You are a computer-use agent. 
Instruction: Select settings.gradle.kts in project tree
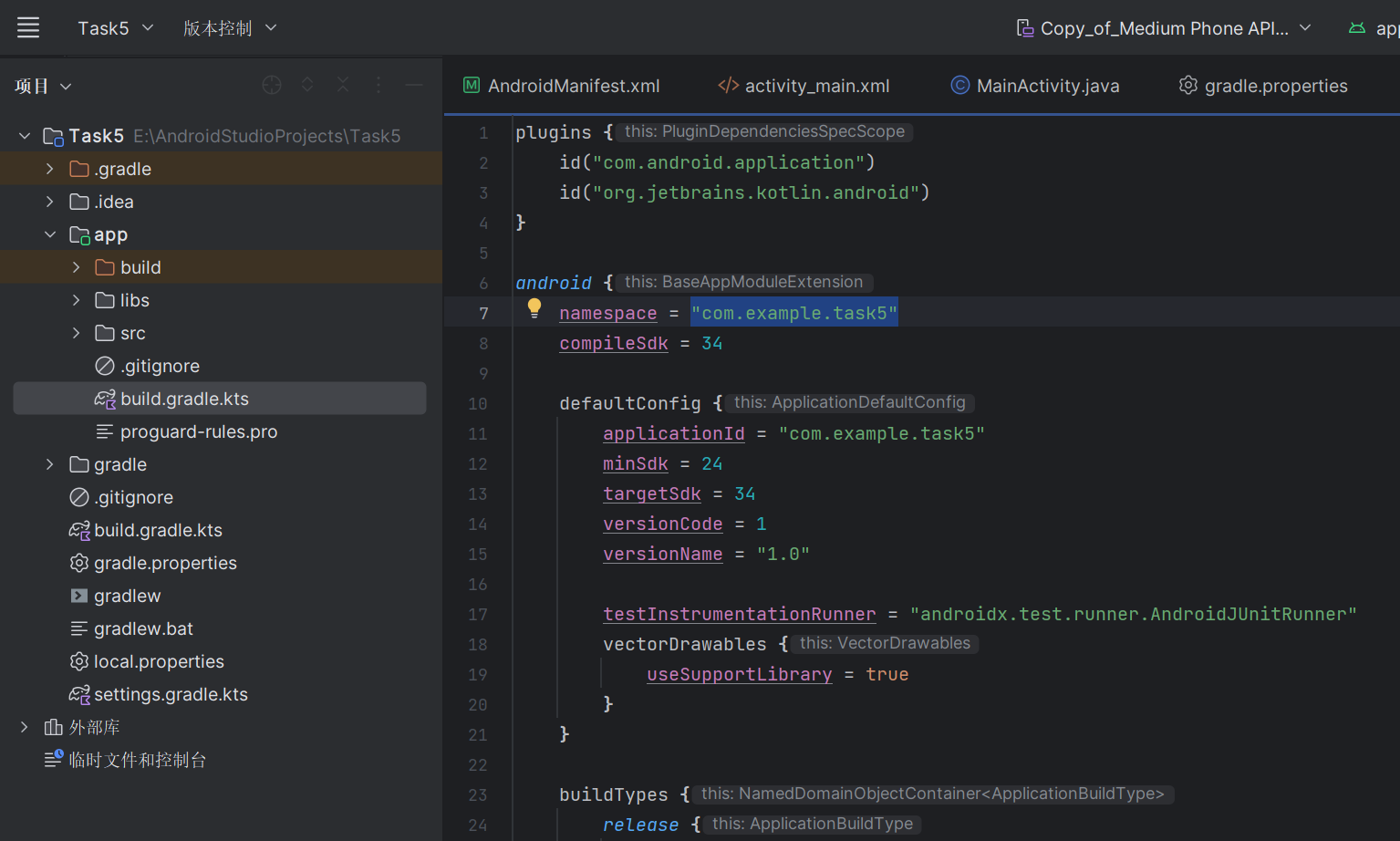click(171, 694)
